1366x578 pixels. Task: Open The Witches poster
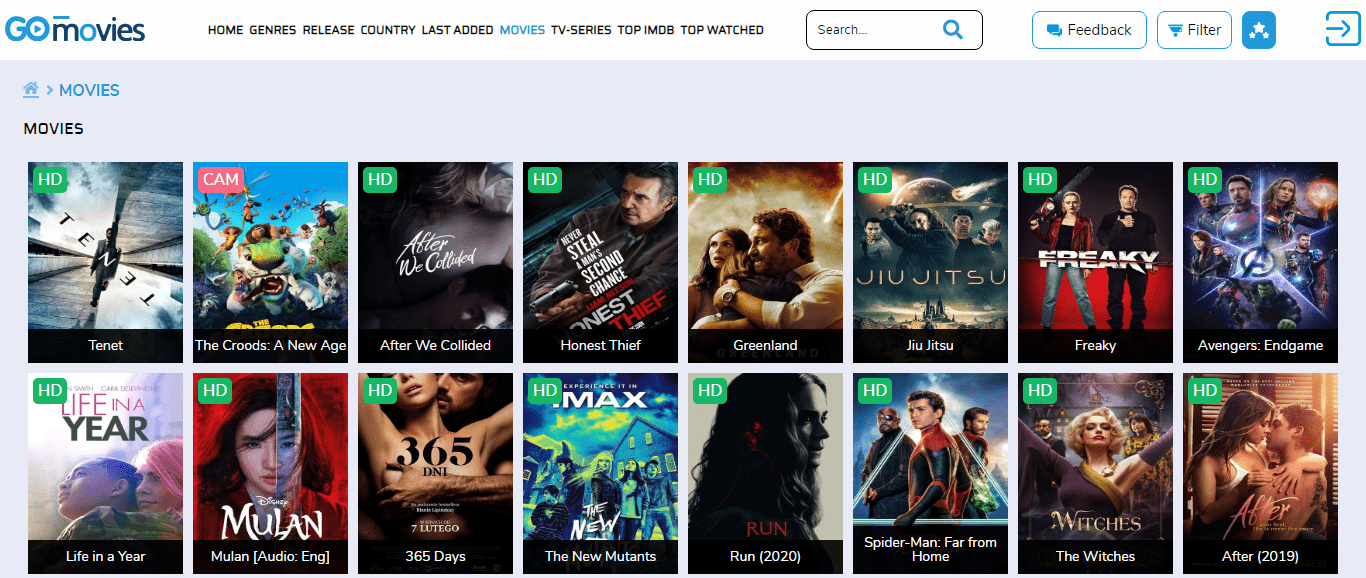(1095, 473)
